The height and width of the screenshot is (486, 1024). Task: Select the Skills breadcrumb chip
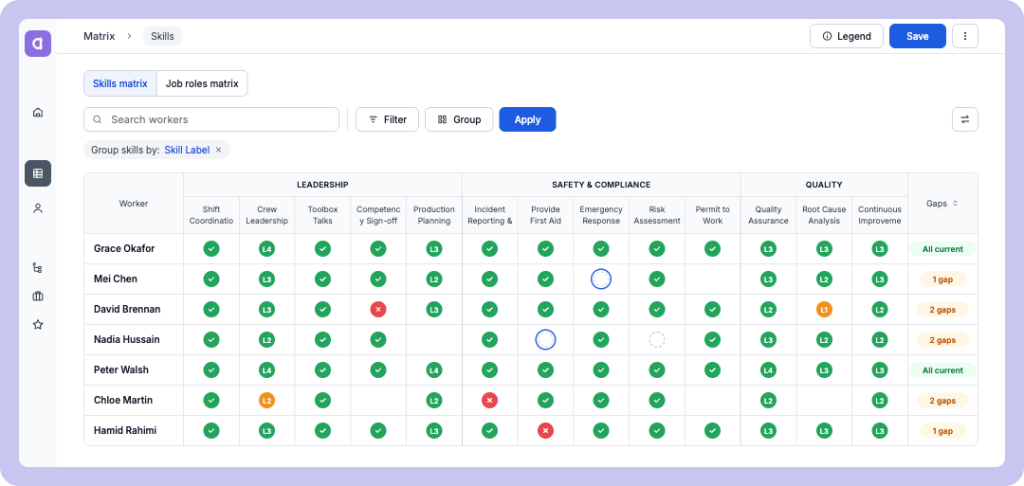coord(163,37)
